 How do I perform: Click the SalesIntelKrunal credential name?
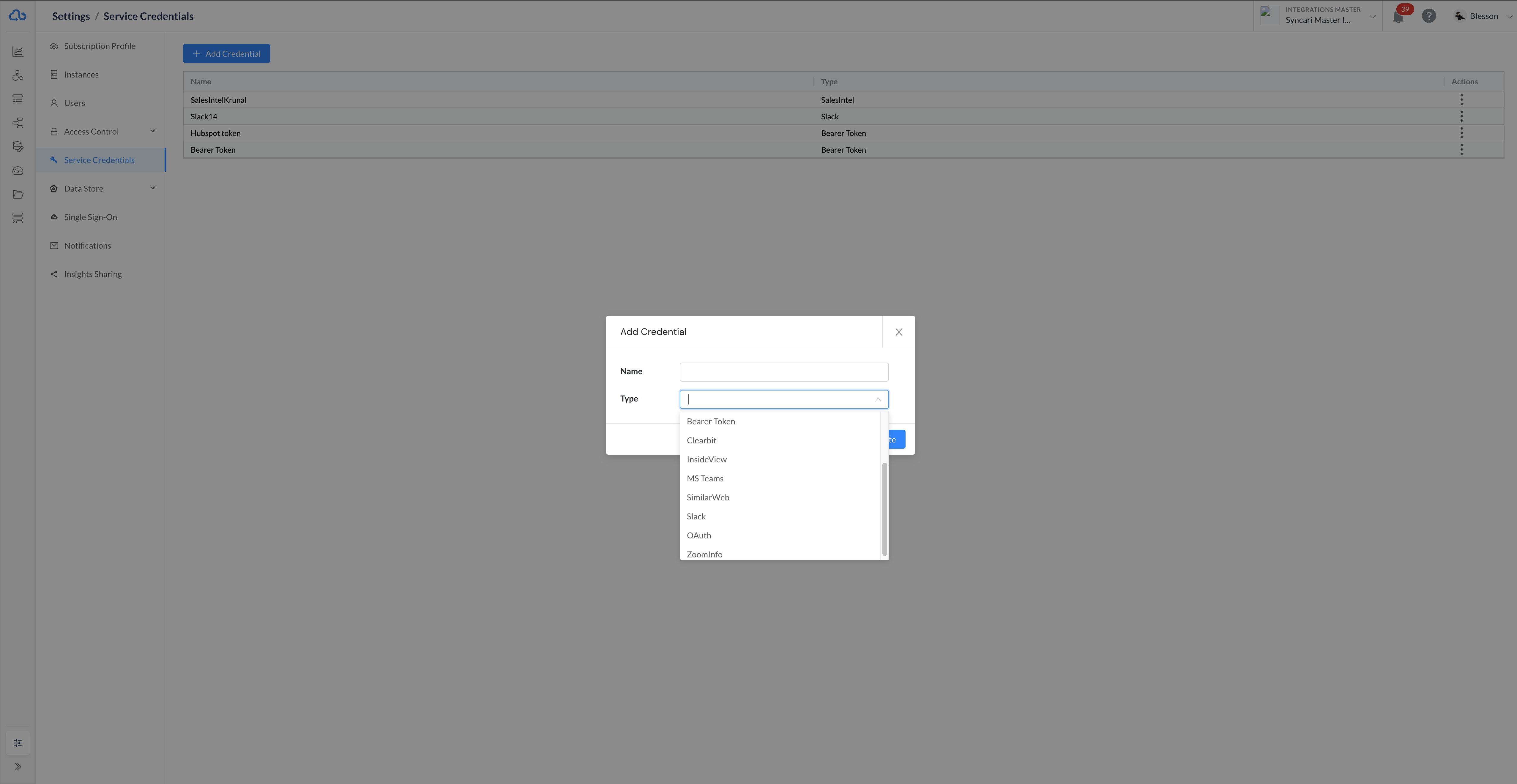[218, 100]
